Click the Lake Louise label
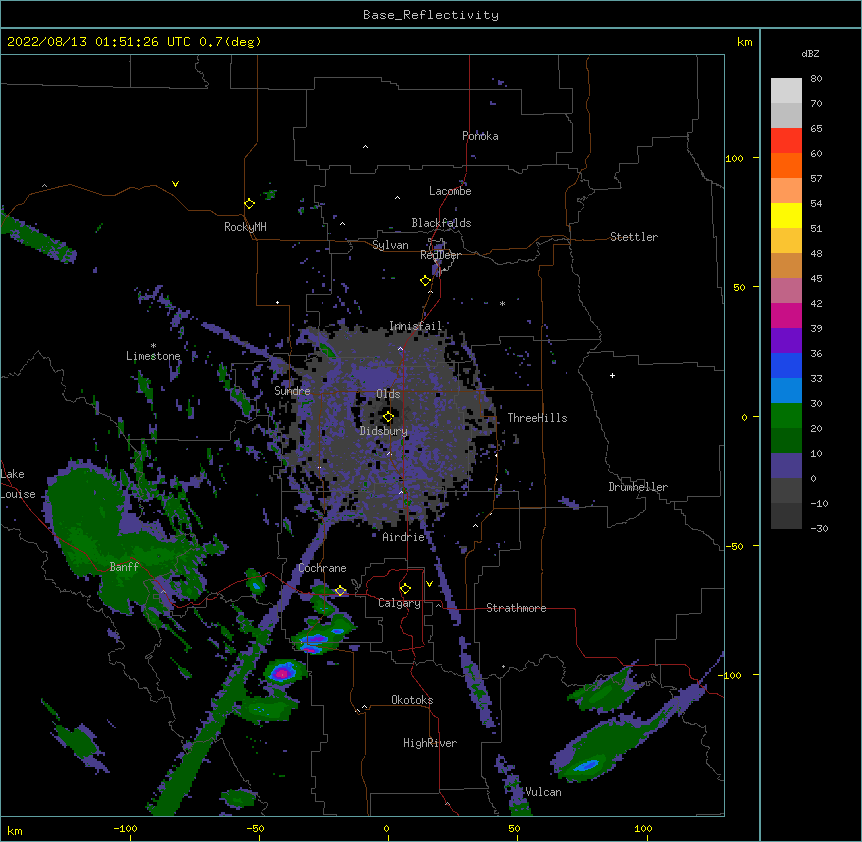Screen dimensions: 862x842 [18, 484]
